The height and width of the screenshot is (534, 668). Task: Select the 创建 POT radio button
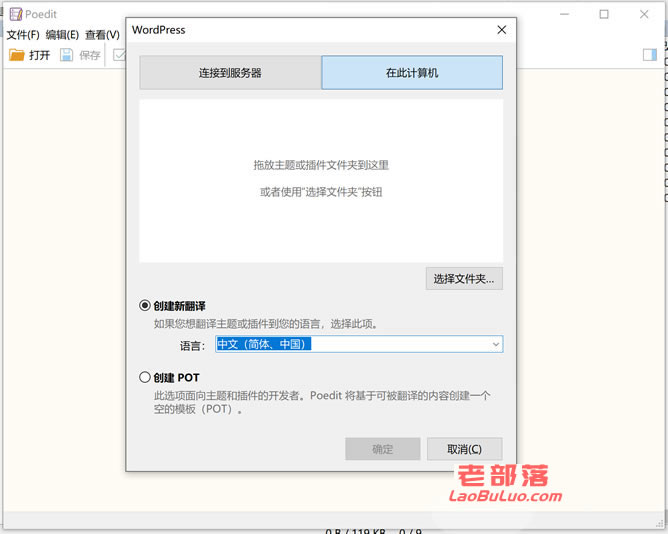[145, 377]
